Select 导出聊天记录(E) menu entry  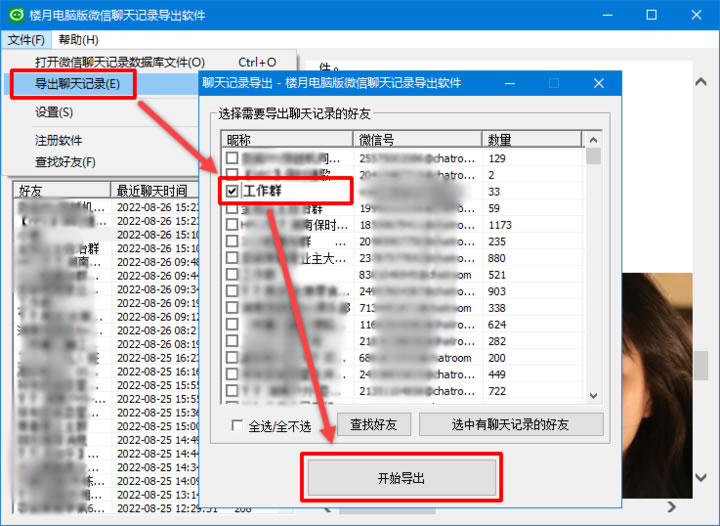coord(77,84)
